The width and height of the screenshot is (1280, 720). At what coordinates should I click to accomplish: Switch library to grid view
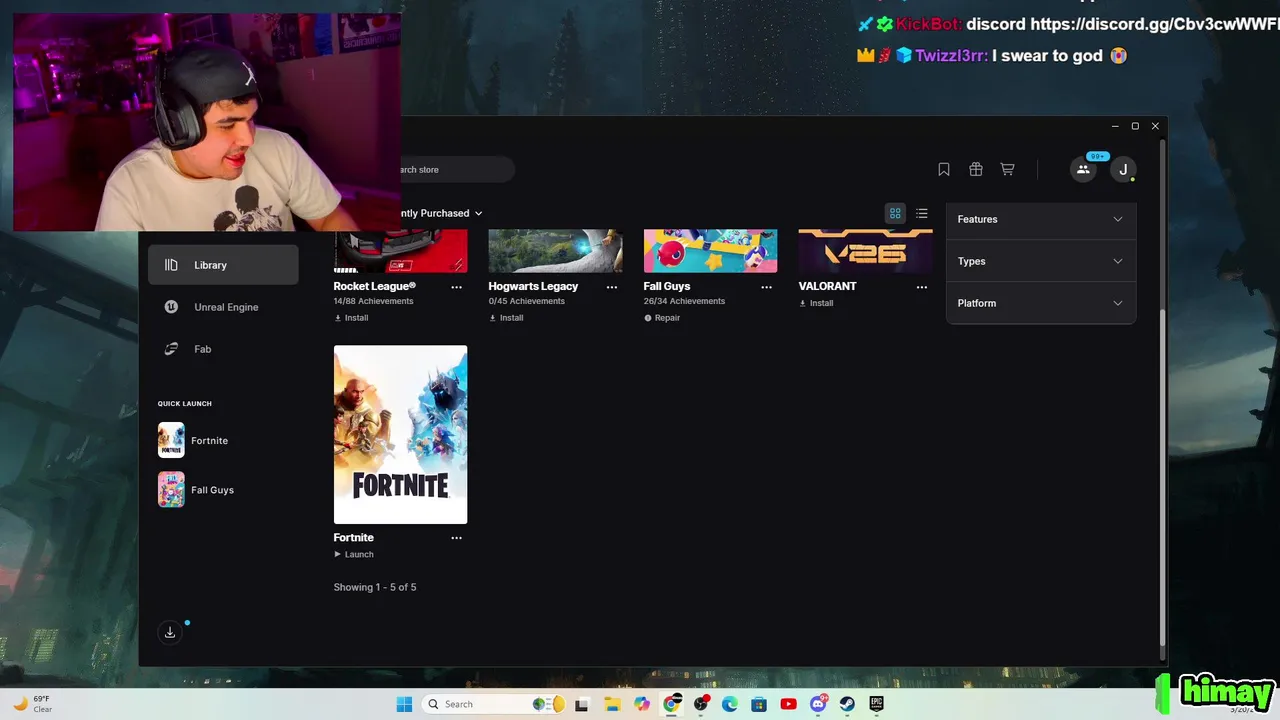pos(895,213)
